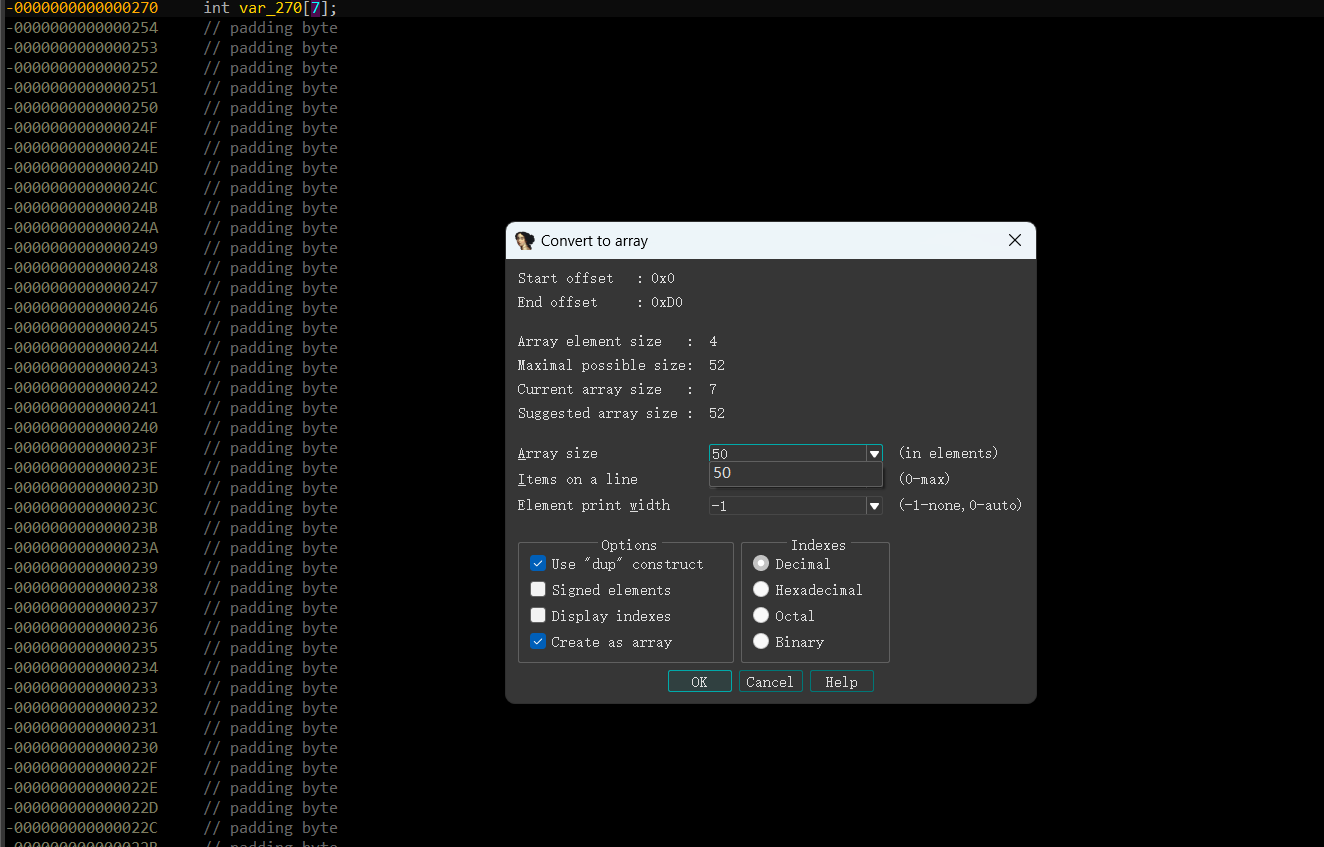Select the Binary indexes radio button
The width and height of the screenshot is (1324, 847).
(761, 642)
